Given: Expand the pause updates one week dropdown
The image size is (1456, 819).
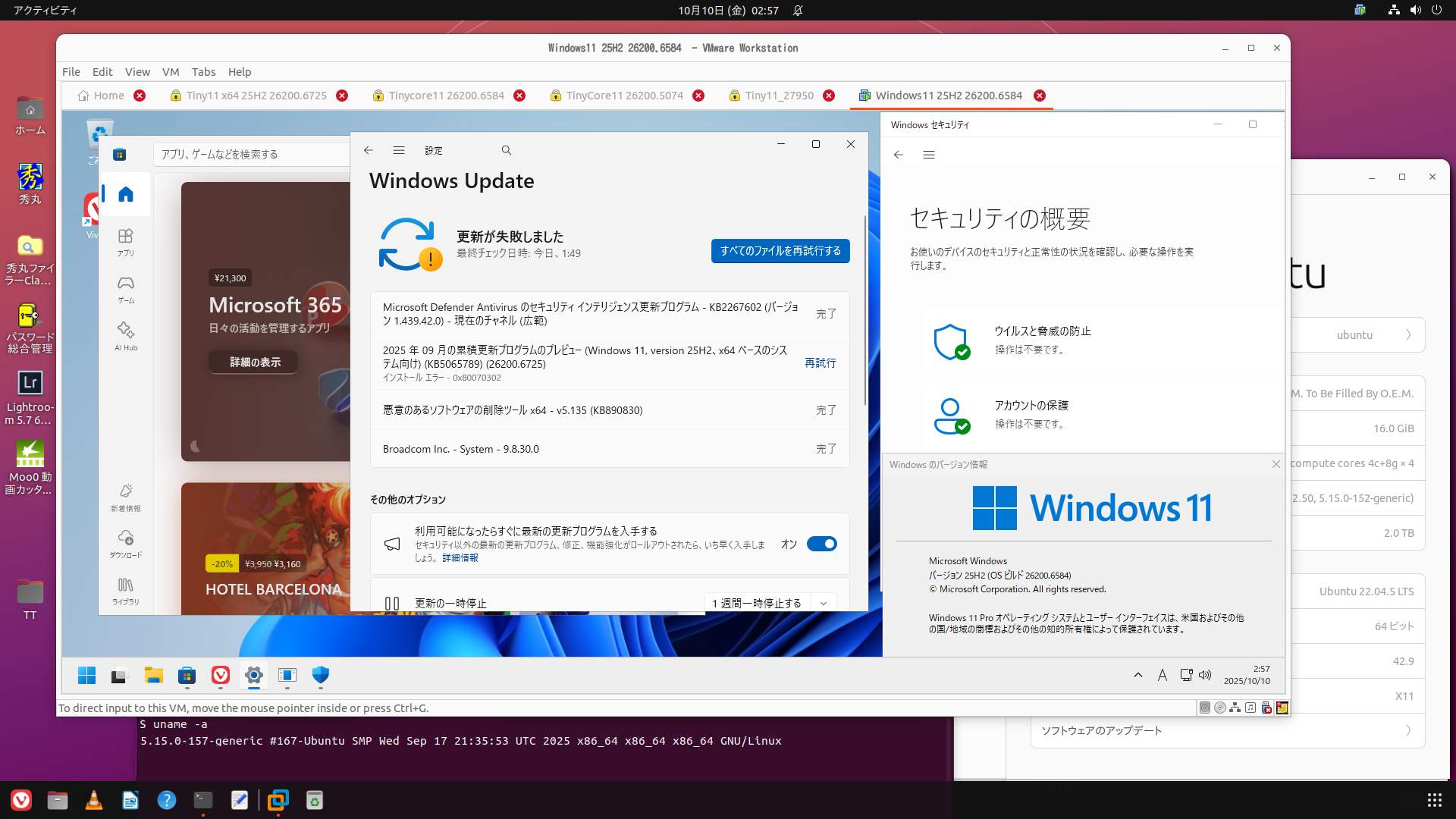Looking at the screenshot, I should coord(824,603).
